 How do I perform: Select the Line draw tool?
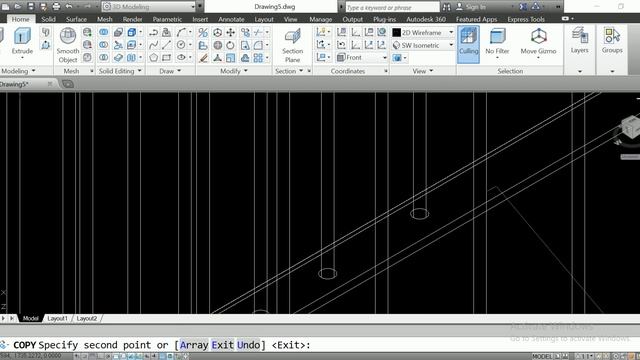coord(167,45)
